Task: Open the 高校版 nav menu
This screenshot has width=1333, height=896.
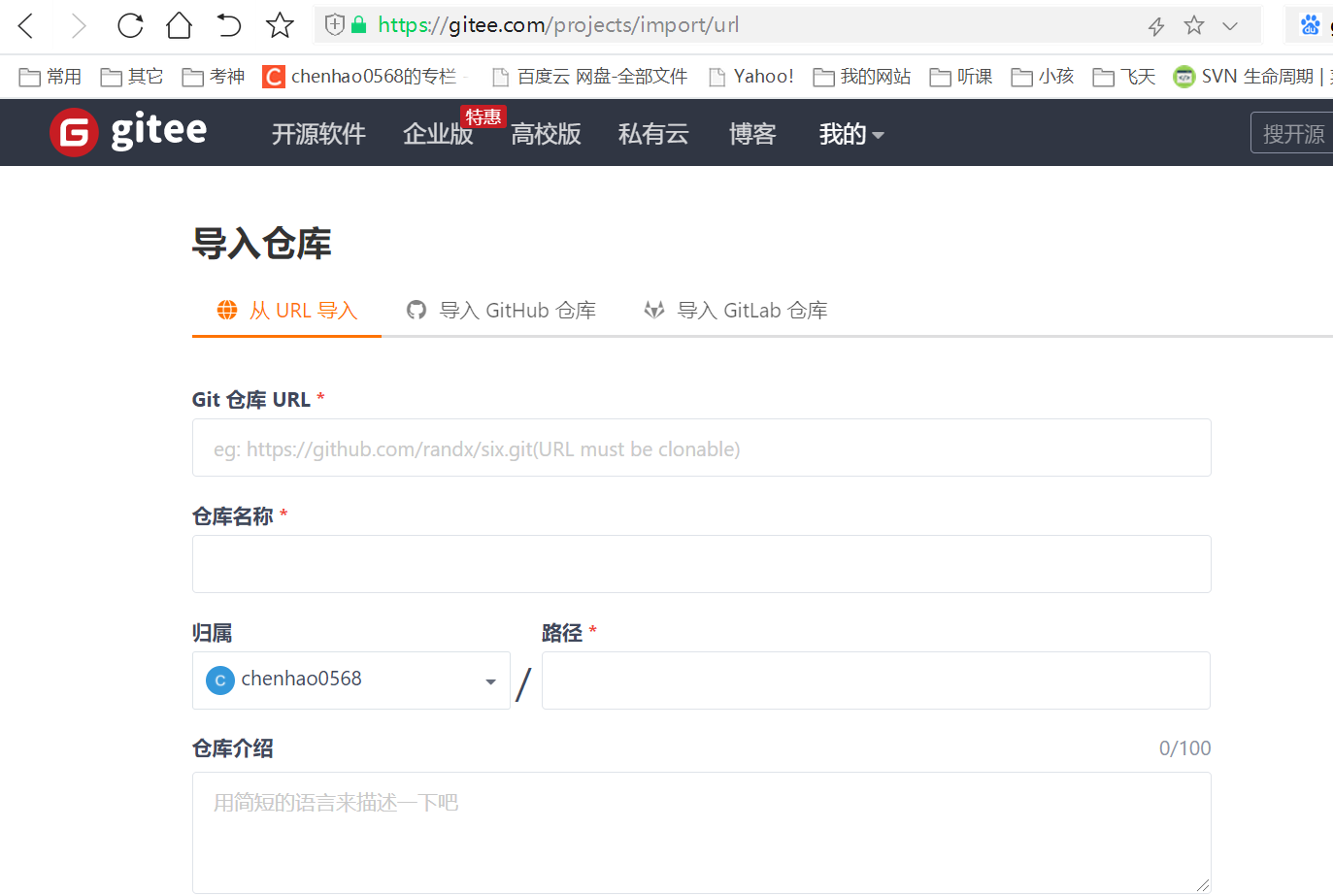Action: [x=546, y=134]
